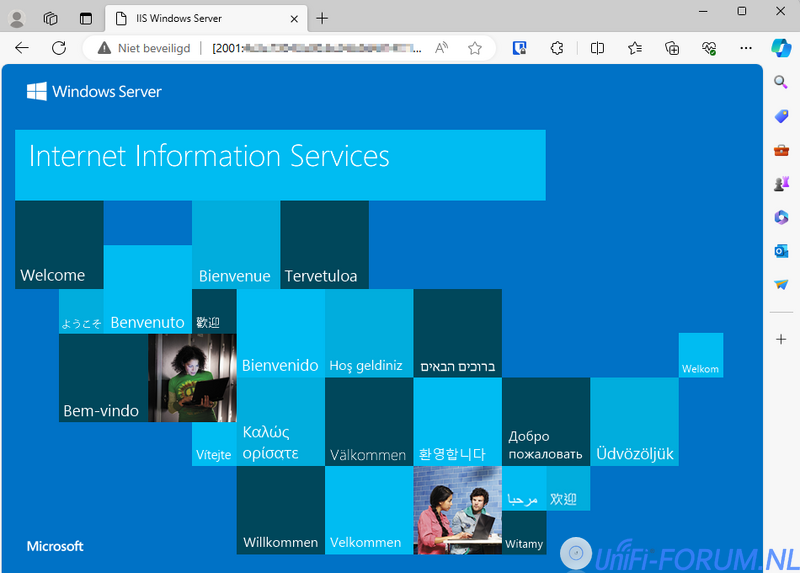
Task: Expand Settings and more menu
Action: coord(745,48)
